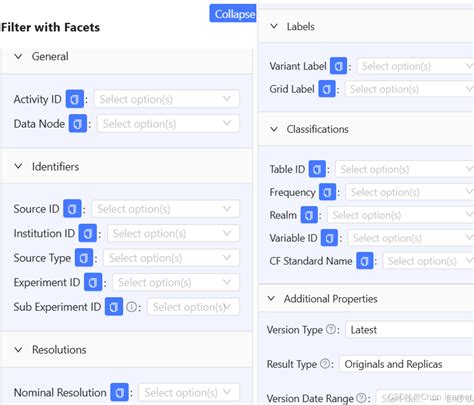
Task: Click the info icon next to Sub Experiment ID
Action: 132,307
